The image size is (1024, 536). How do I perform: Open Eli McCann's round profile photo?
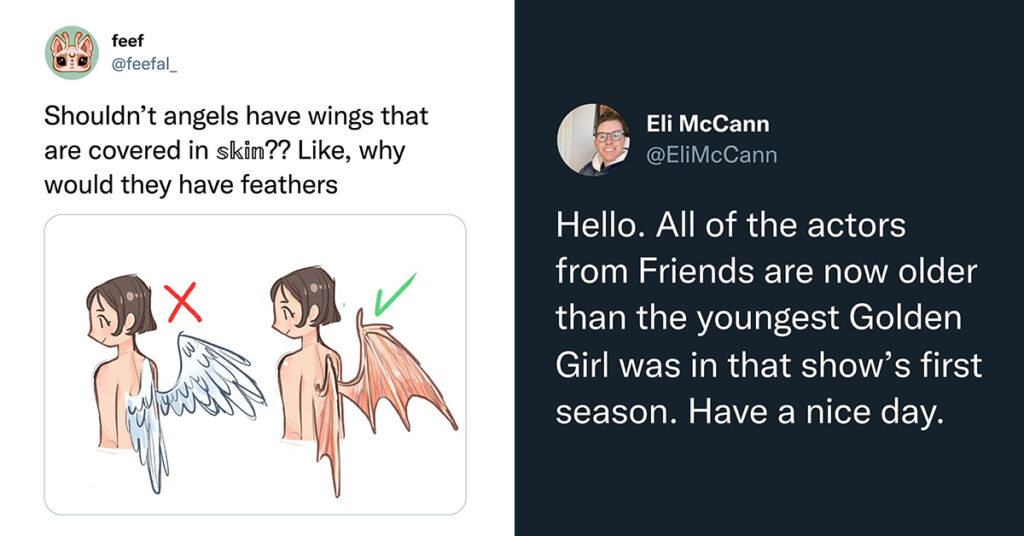click(x=593, y=140)
